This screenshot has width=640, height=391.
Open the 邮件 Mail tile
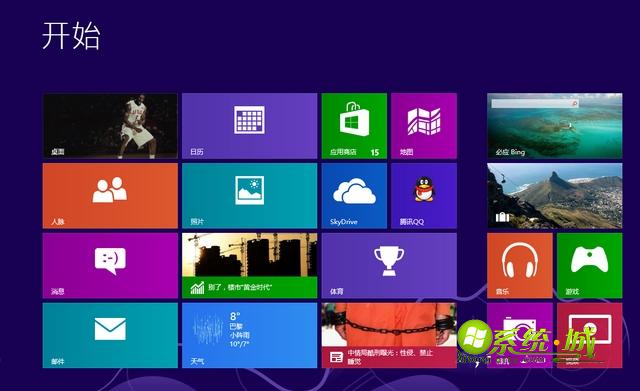point(110,335)
